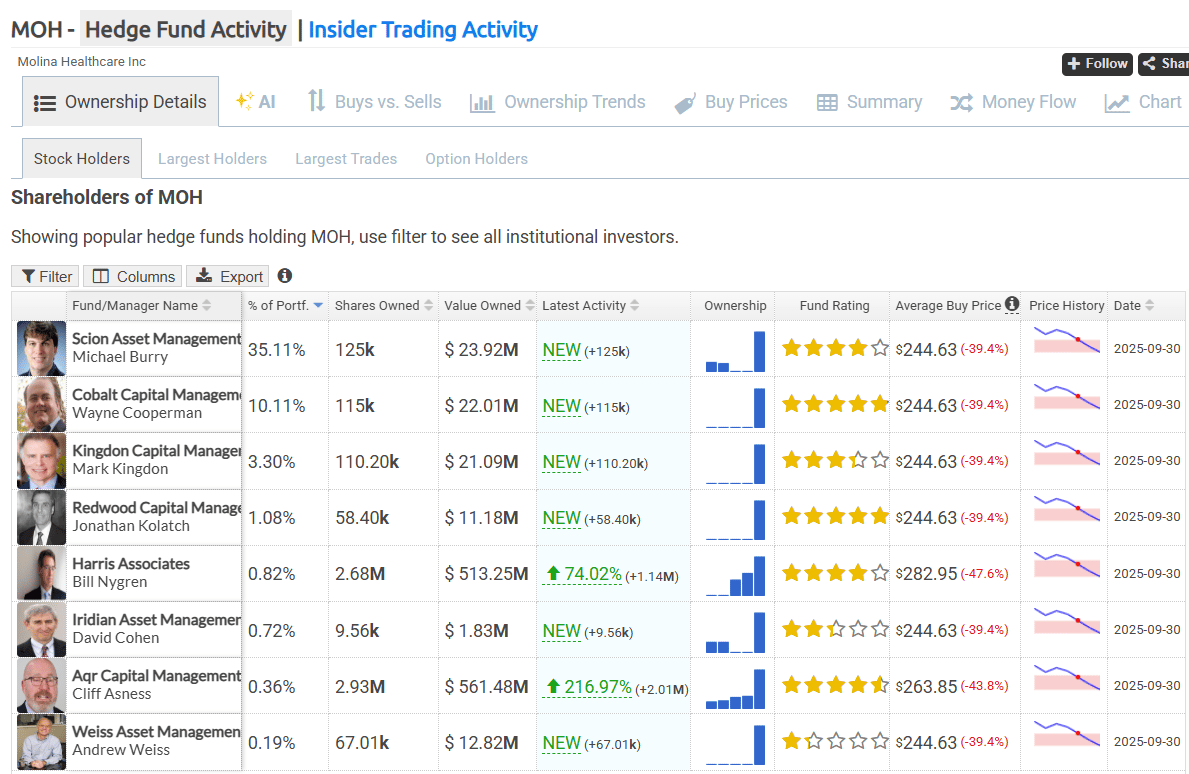Open Aqr Capital Management fund link
The image size is (1189, 774).
[x=156, y=676]
